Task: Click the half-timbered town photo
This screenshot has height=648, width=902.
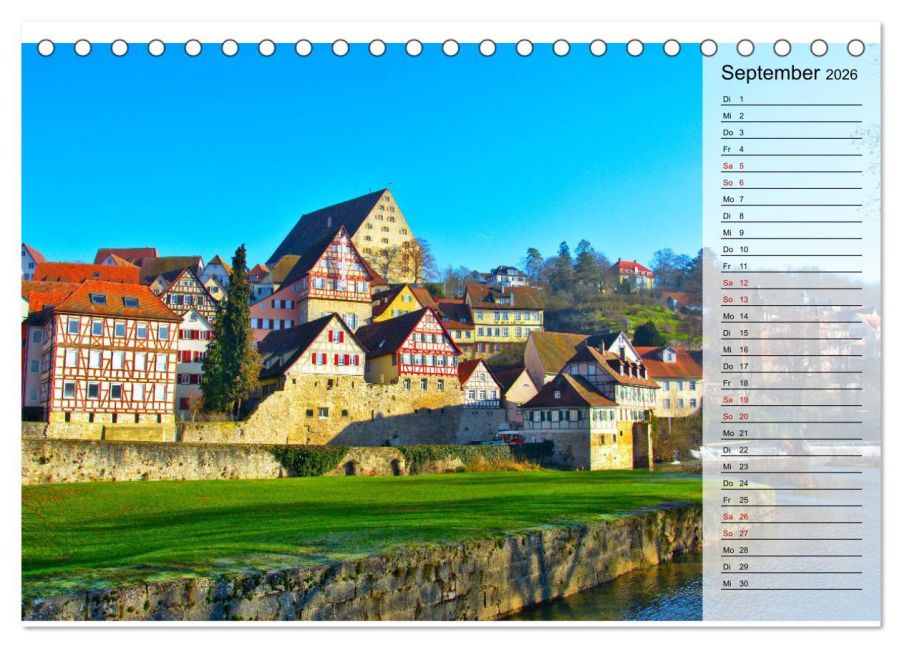Action: tap(362, 332)
